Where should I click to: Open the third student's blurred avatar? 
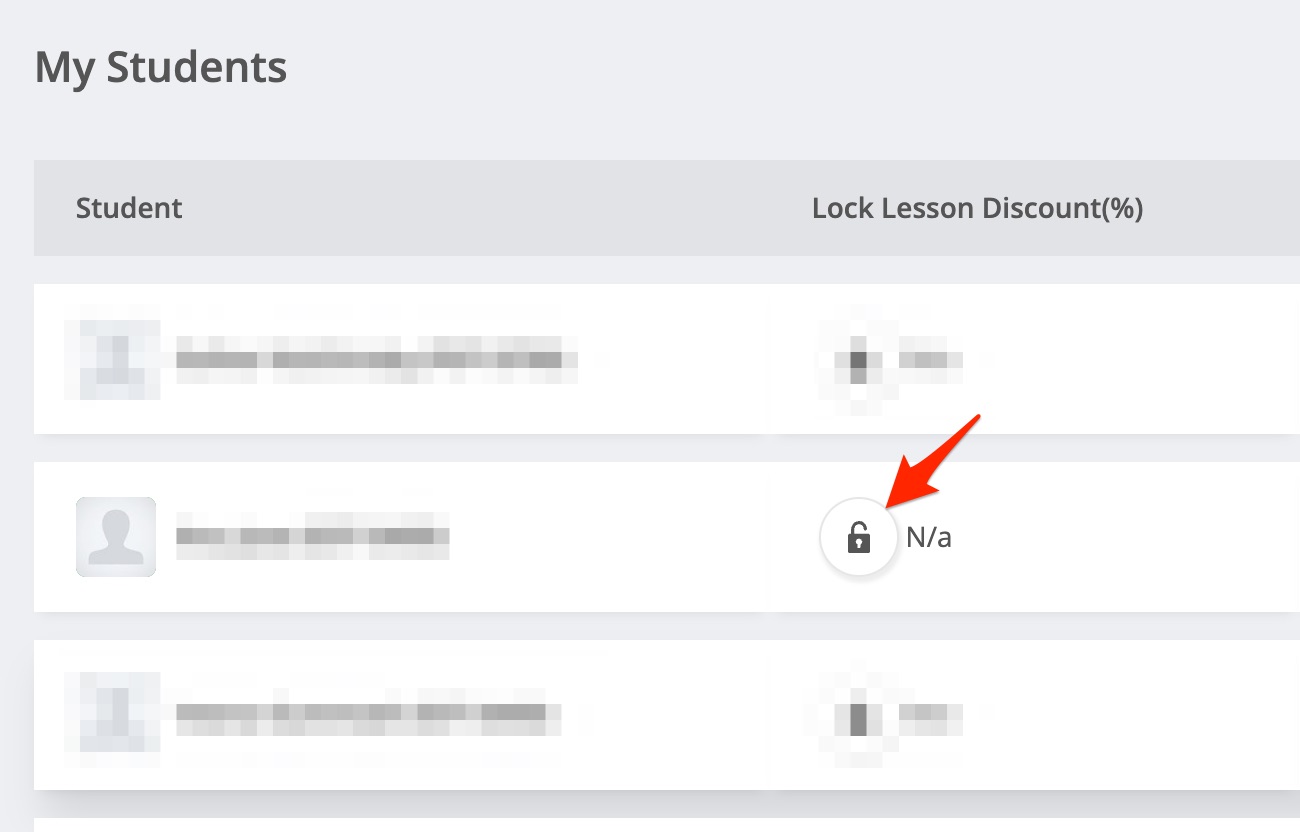(116, 715)
